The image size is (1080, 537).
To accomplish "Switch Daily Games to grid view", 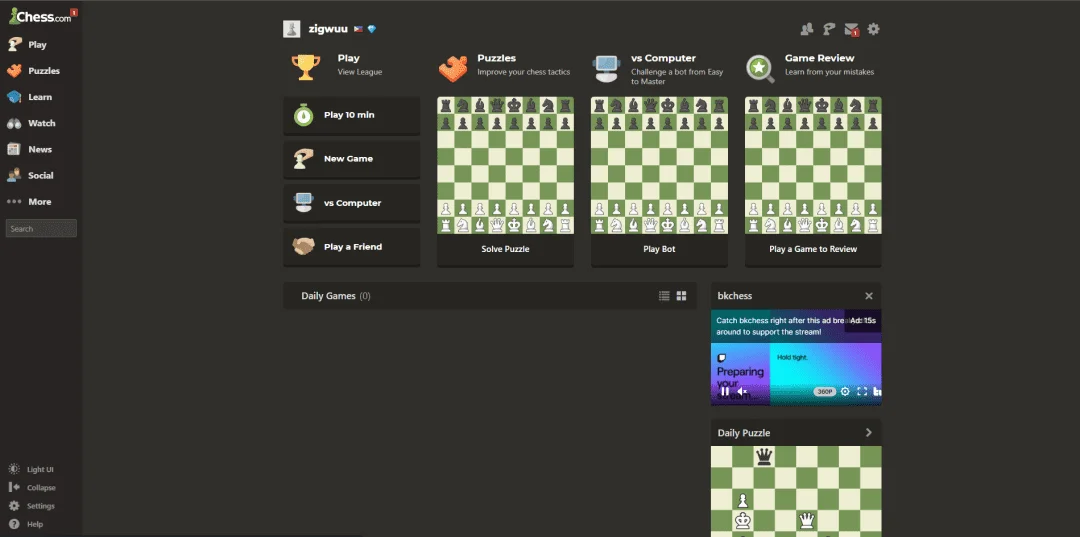I will coord(681,296).
